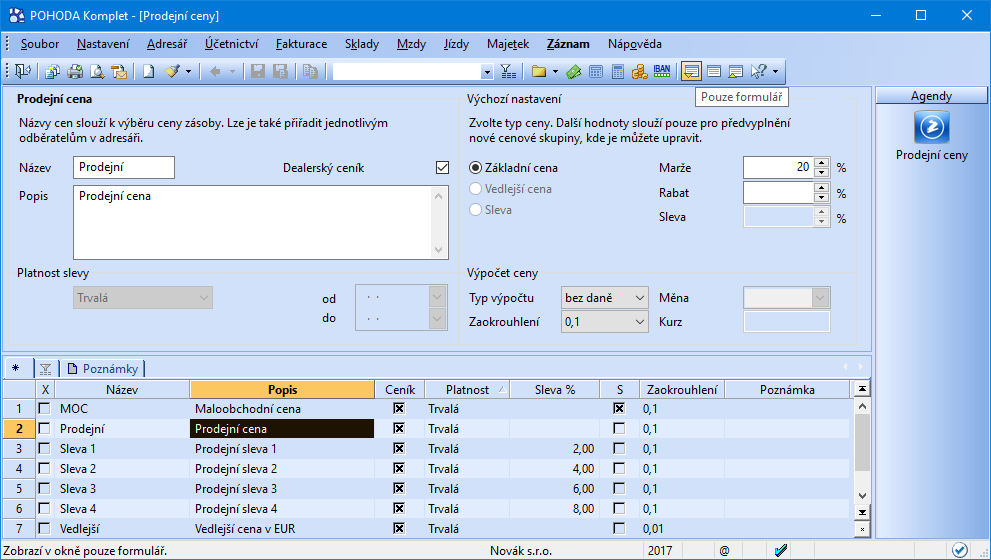Viewport: 991px width, 560px height.
Task: Click the table vertical scrollbar down arrow
Action: (x=862, y=496)
